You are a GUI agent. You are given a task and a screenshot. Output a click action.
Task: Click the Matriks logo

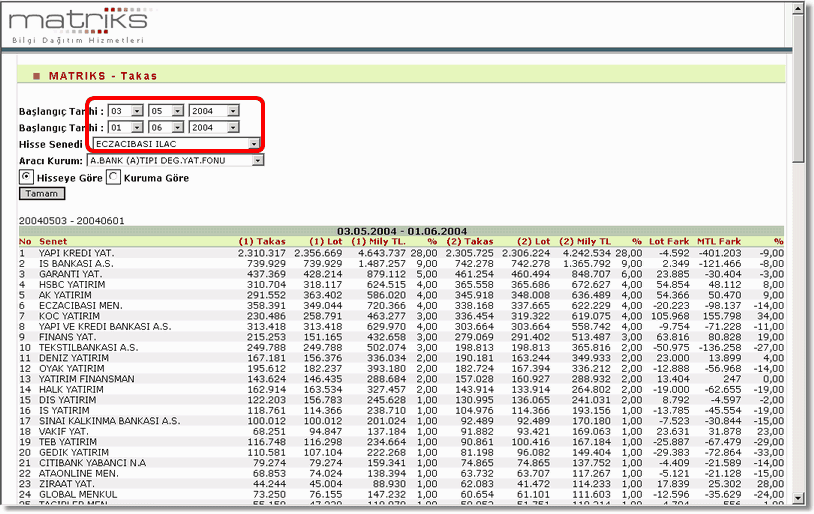[78, 25]
